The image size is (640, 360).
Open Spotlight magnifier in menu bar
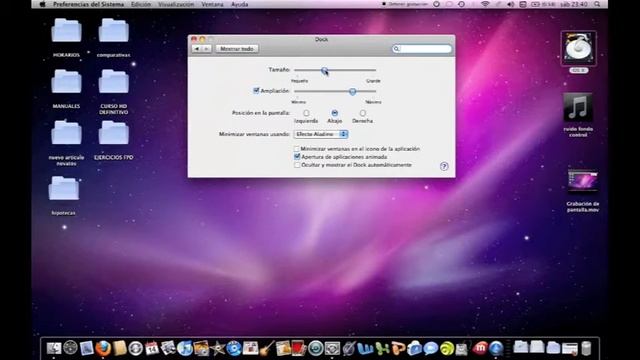pyautogui.click(x=597, y=4)
